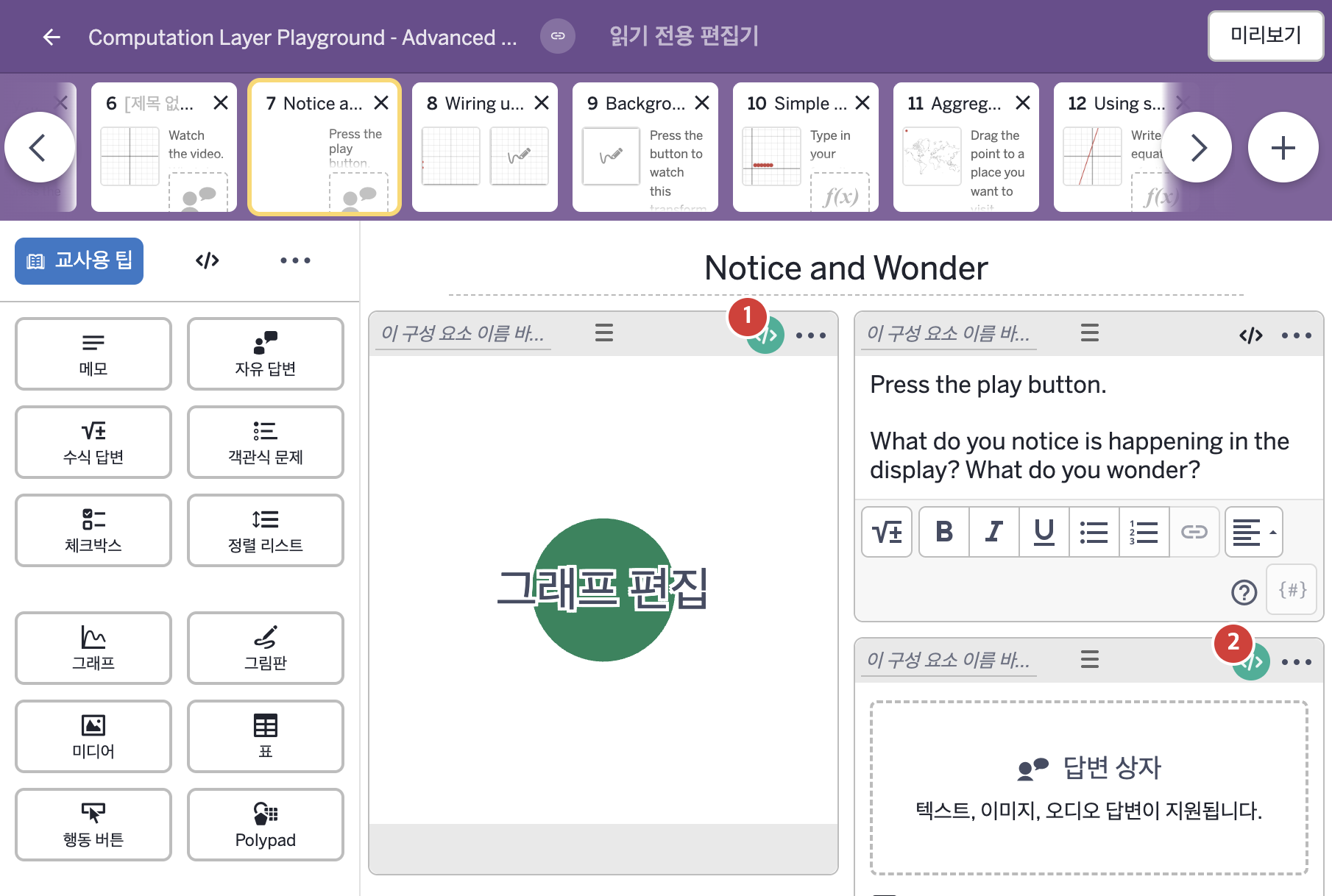Image resolution: width=1332 pixels, height=896 pixels.
Task: Open response component three-dot menu
Action: pyautogui.click(x=1297, y=662)
